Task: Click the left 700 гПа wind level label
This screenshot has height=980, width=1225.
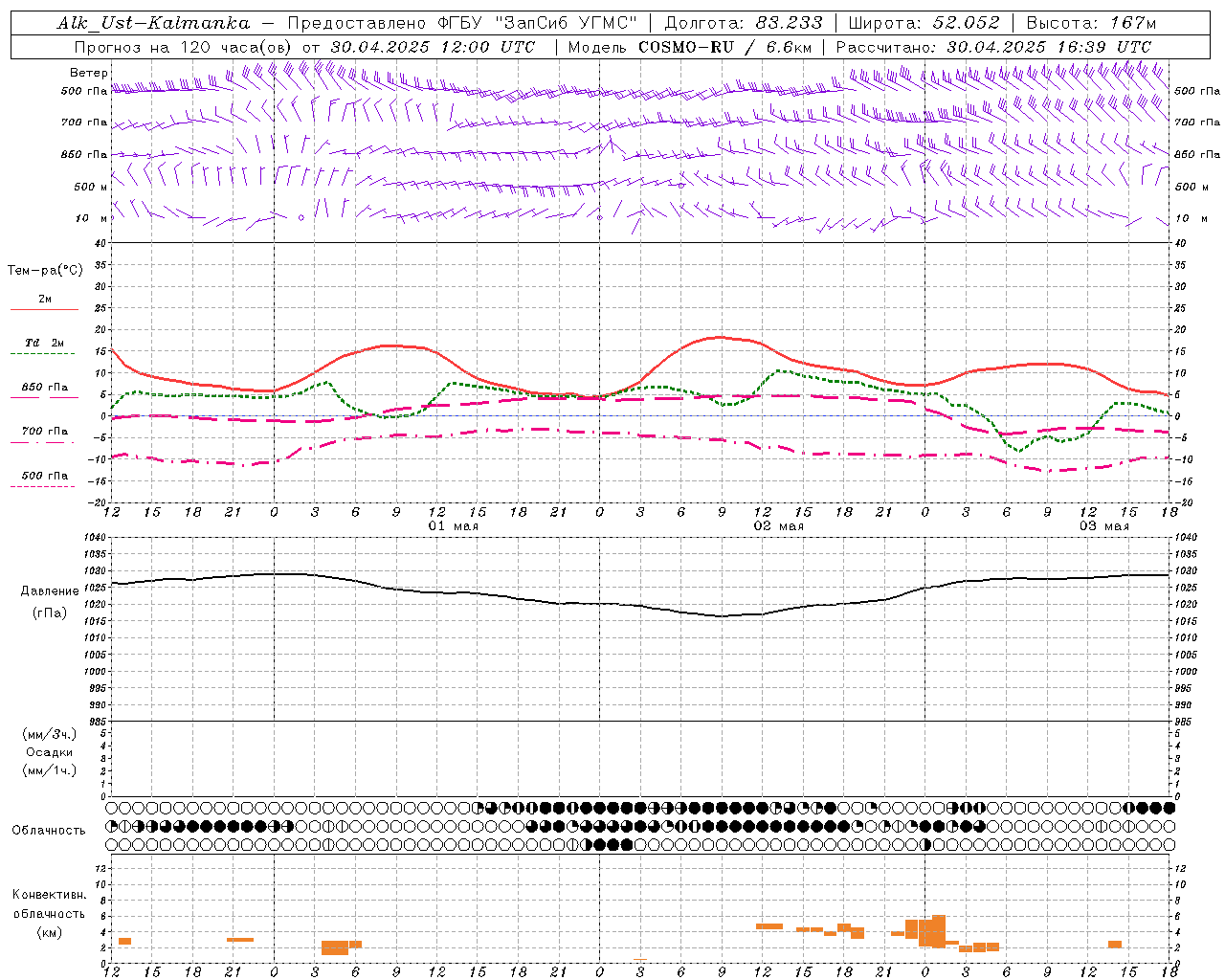Action: coord(84,122)
